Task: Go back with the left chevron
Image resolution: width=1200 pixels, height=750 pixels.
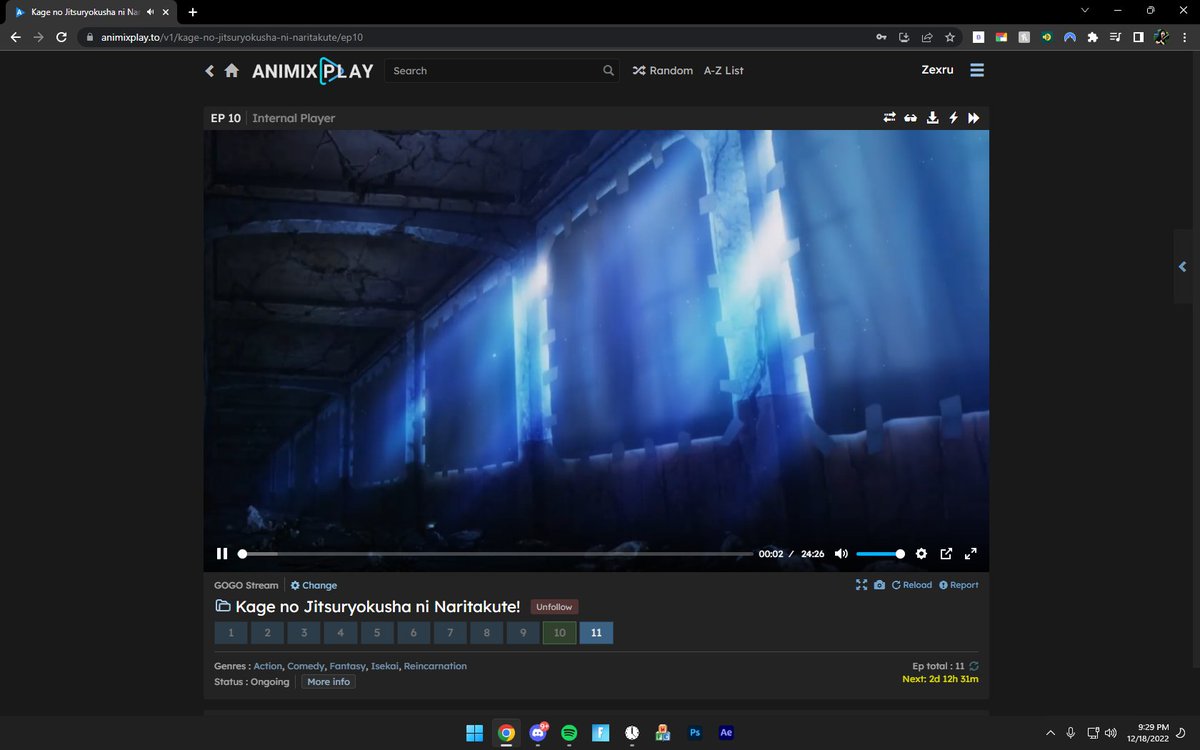Action: [x=210, y=71]
